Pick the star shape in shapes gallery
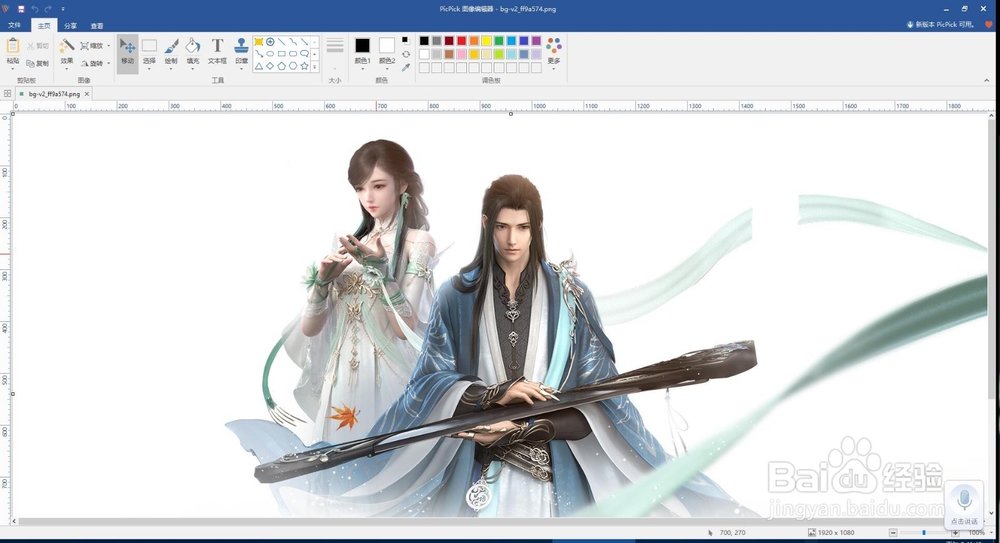 [304, 66]
